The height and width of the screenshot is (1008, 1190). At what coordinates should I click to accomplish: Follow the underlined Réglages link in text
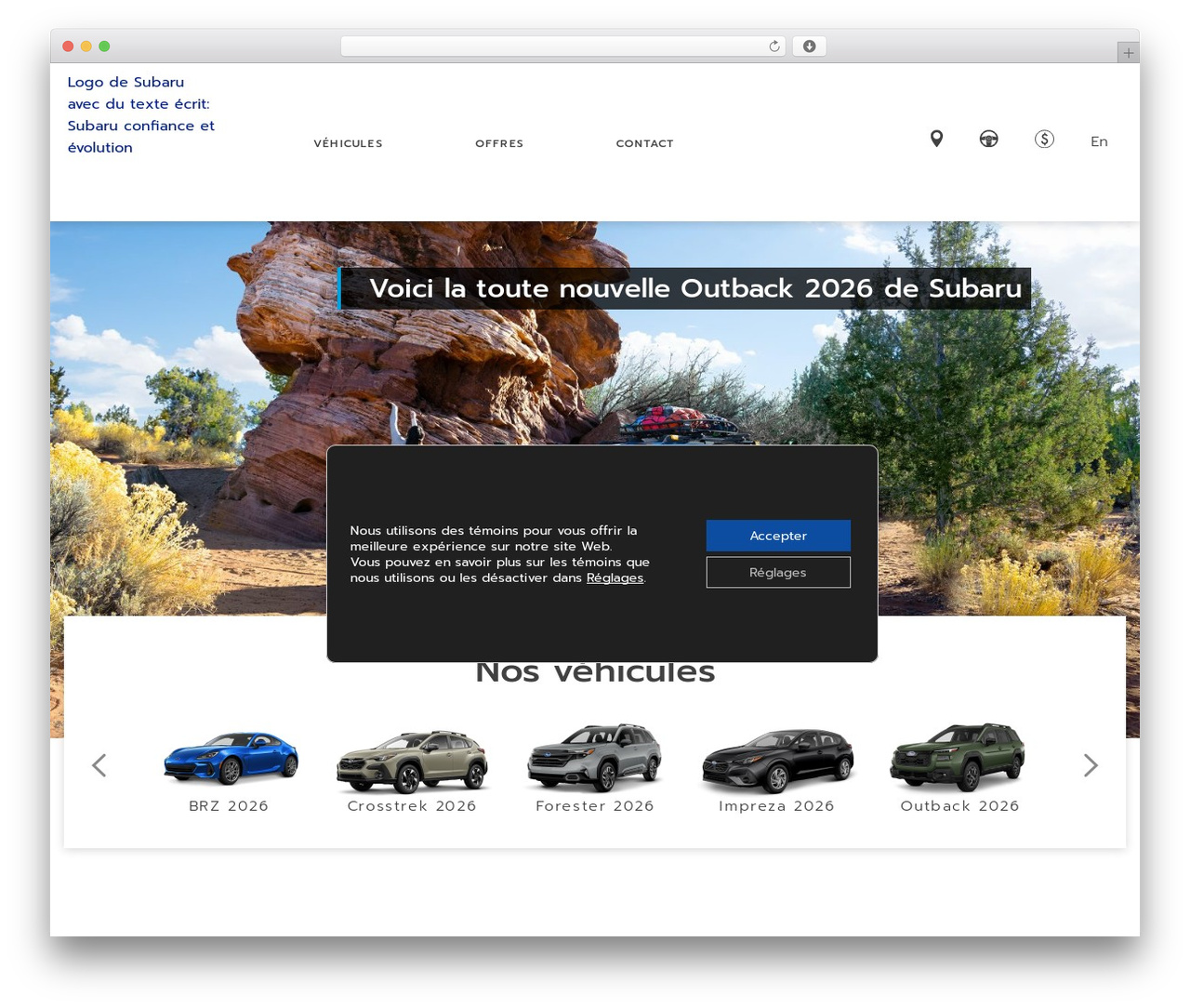[615, 577]
